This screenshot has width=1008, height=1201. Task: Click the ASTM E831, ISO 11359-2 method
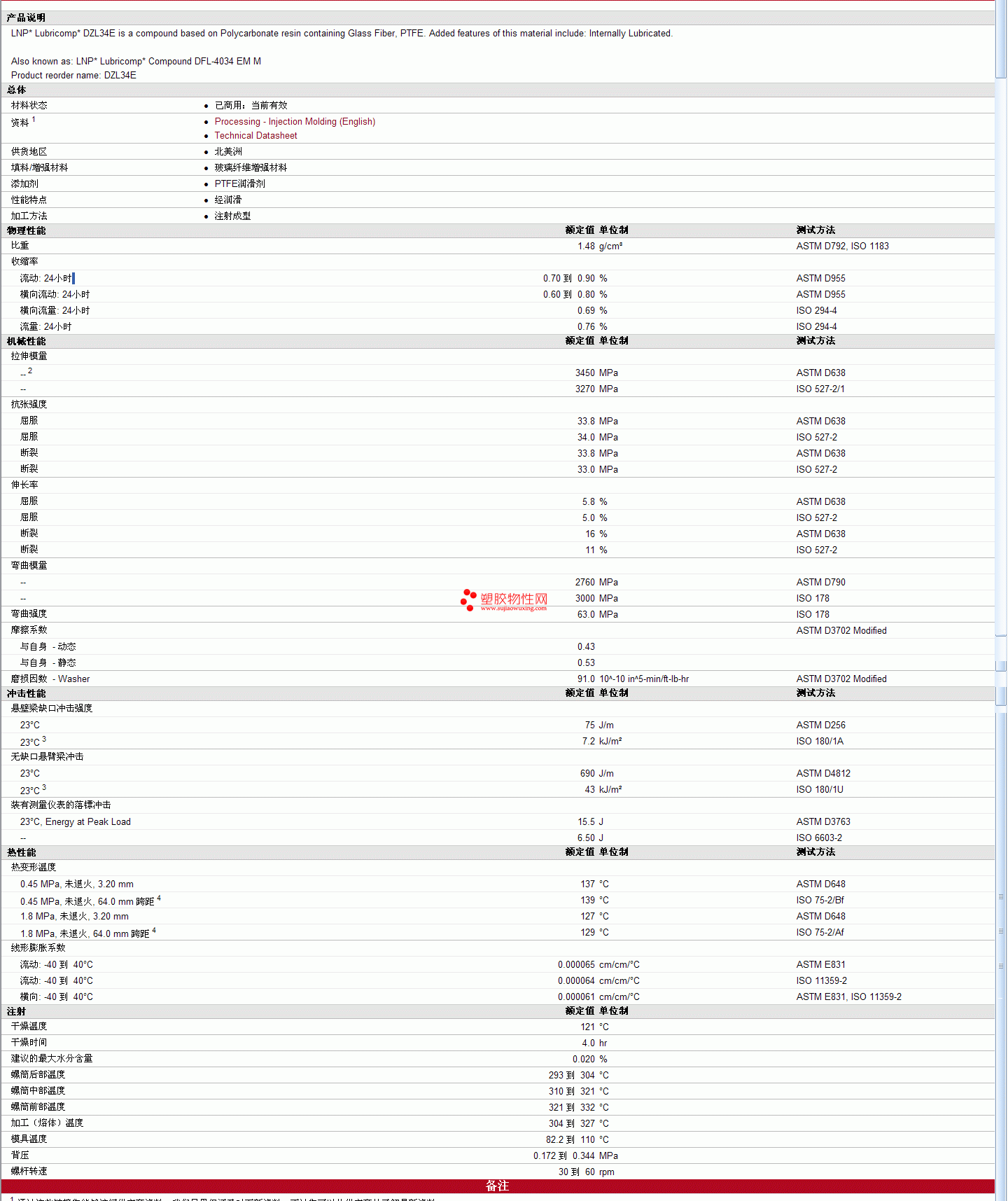point(848,997)
